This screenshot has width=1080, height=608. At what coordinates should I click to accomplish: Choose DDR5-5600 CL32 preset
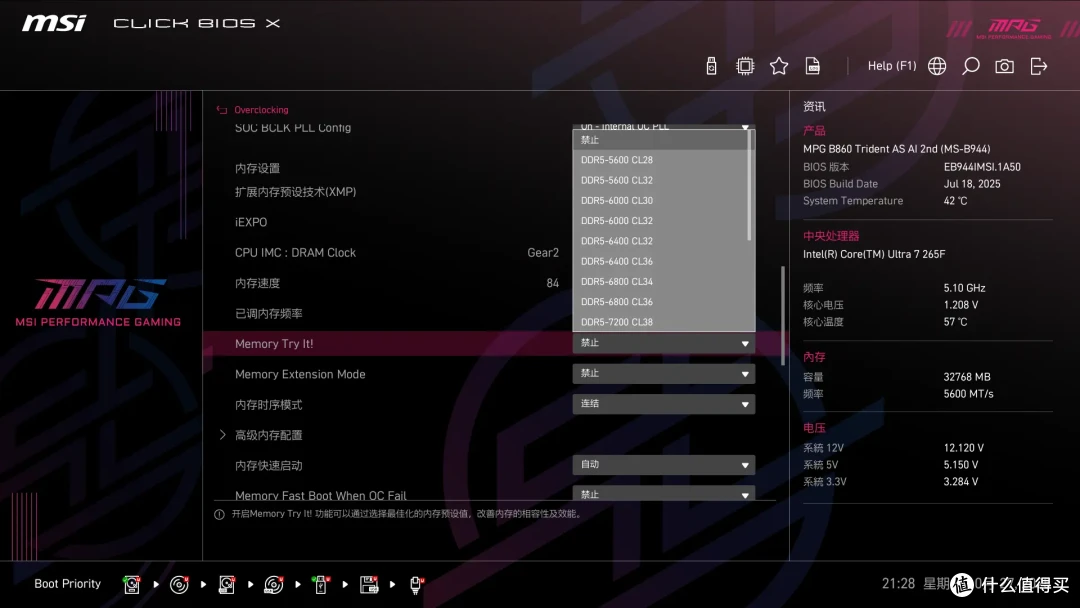pos(661,180)
